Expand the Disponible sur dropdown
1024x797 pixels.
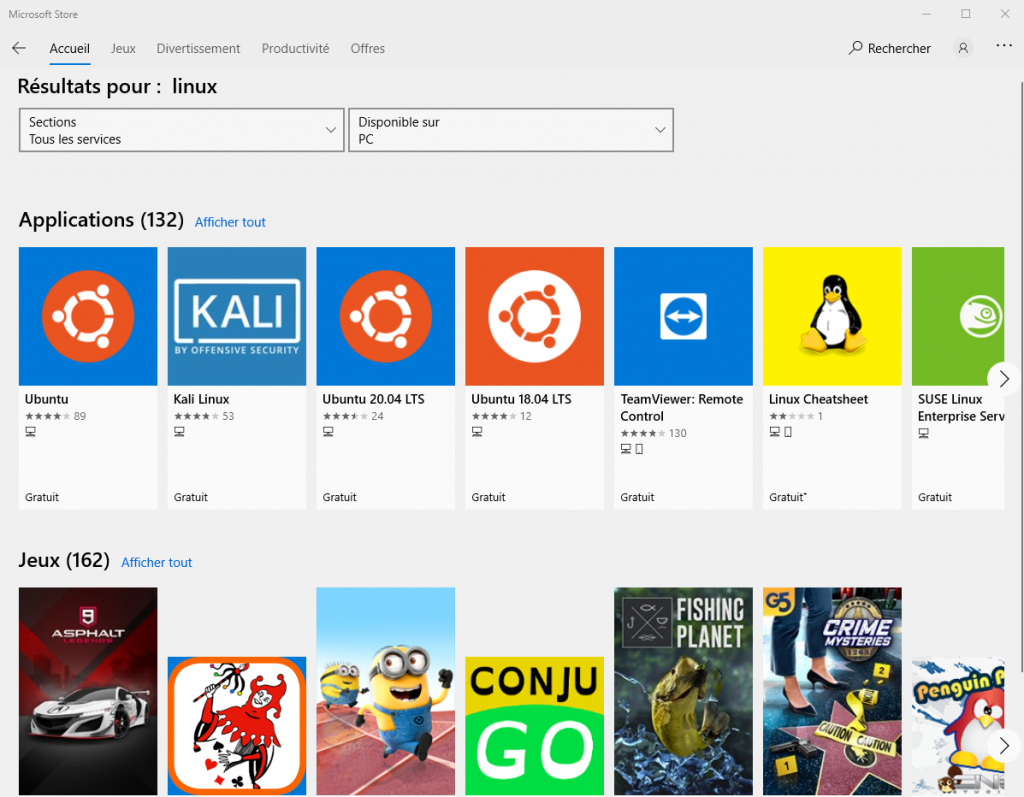coord(511,130)
